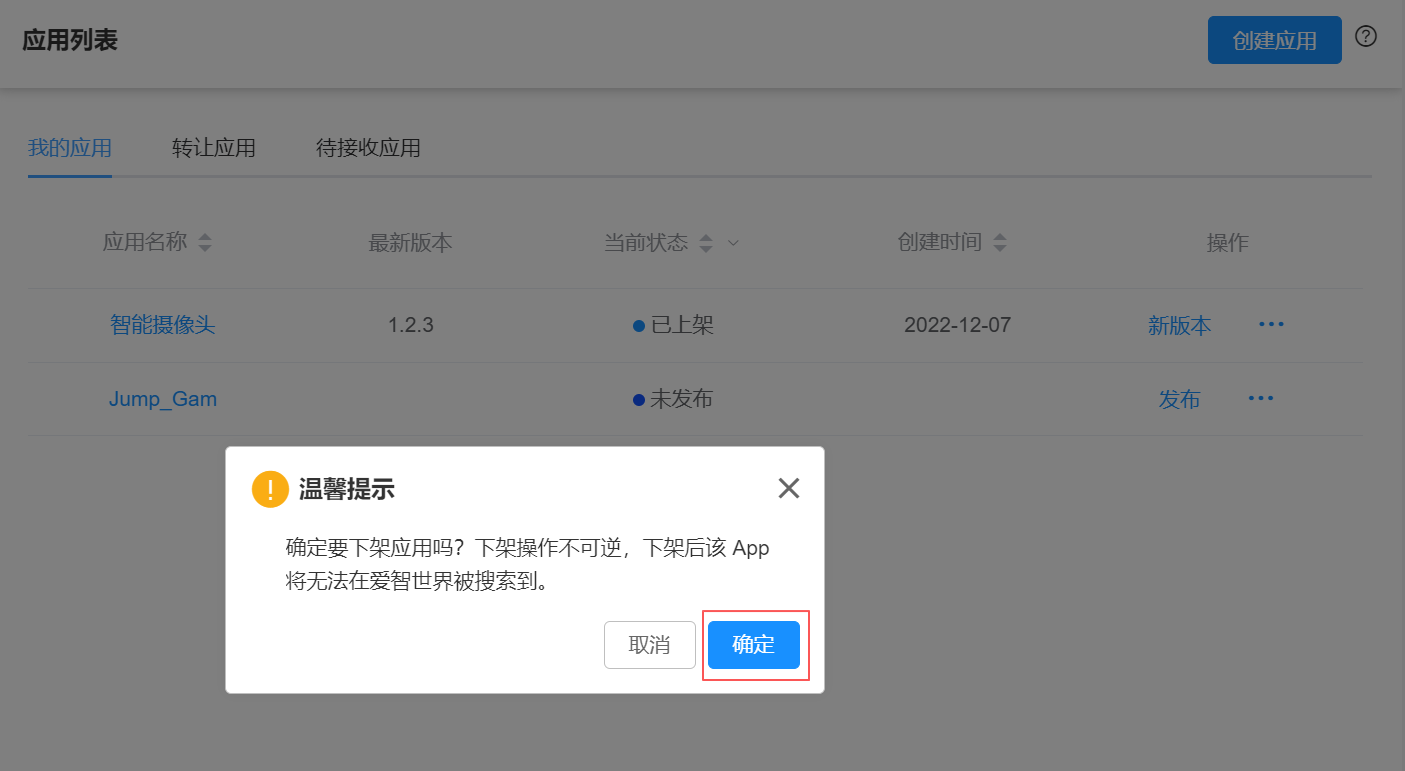Click the status dot next to 未发布
1405x771 pixels.
point(639,398)
